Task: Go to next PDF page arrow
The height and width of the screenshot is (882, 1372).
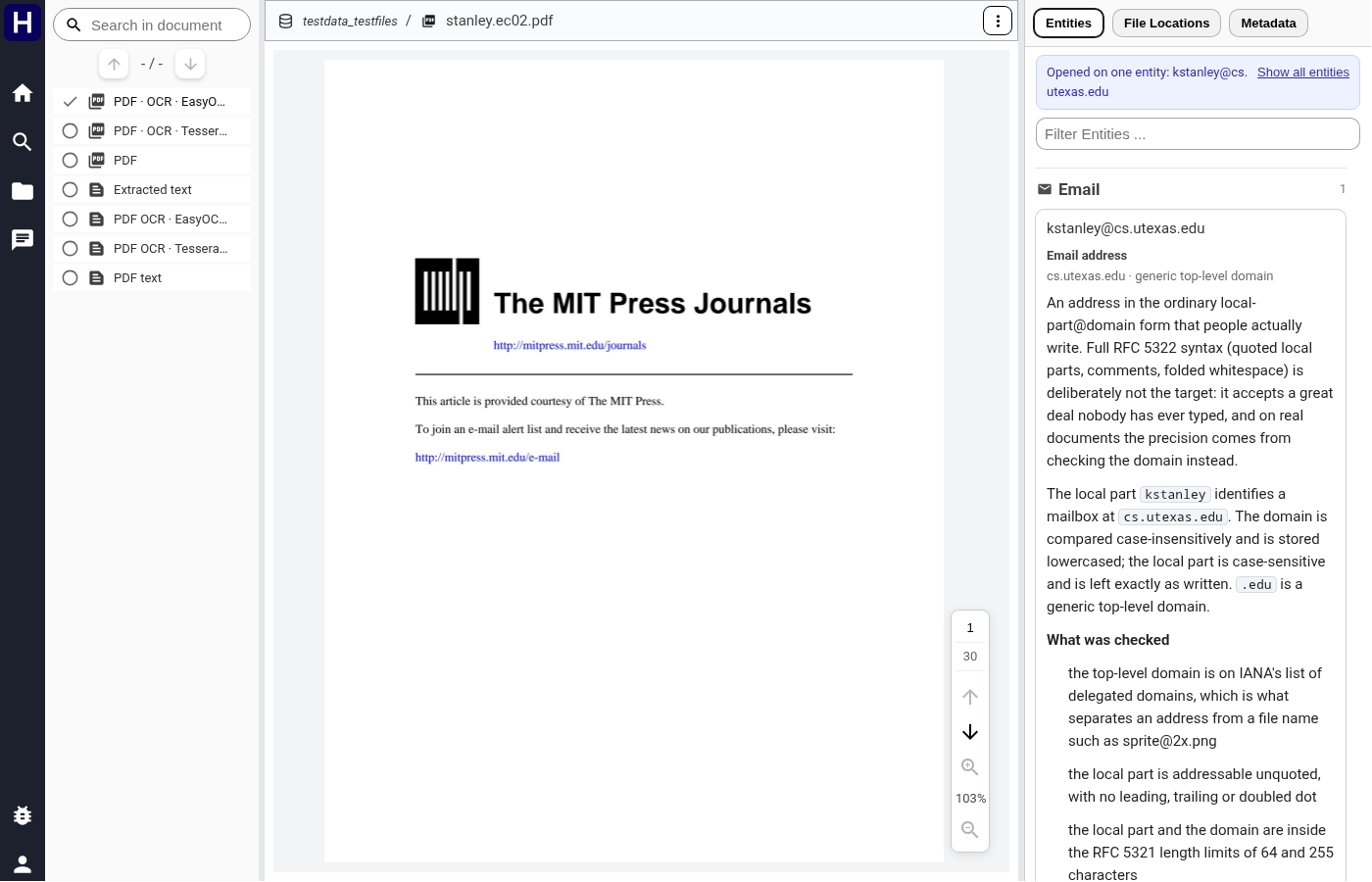Action: click(970, 732)
